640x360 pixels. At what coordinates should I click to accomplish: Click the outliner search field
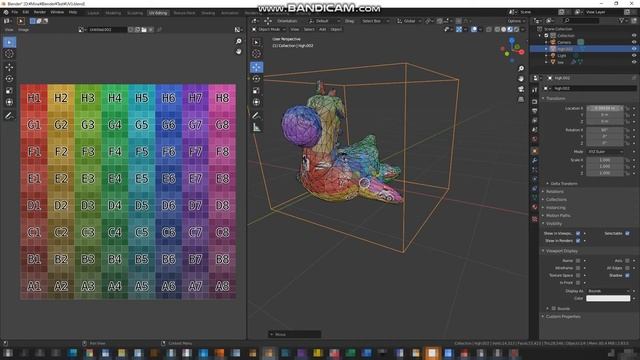(580, 20)
